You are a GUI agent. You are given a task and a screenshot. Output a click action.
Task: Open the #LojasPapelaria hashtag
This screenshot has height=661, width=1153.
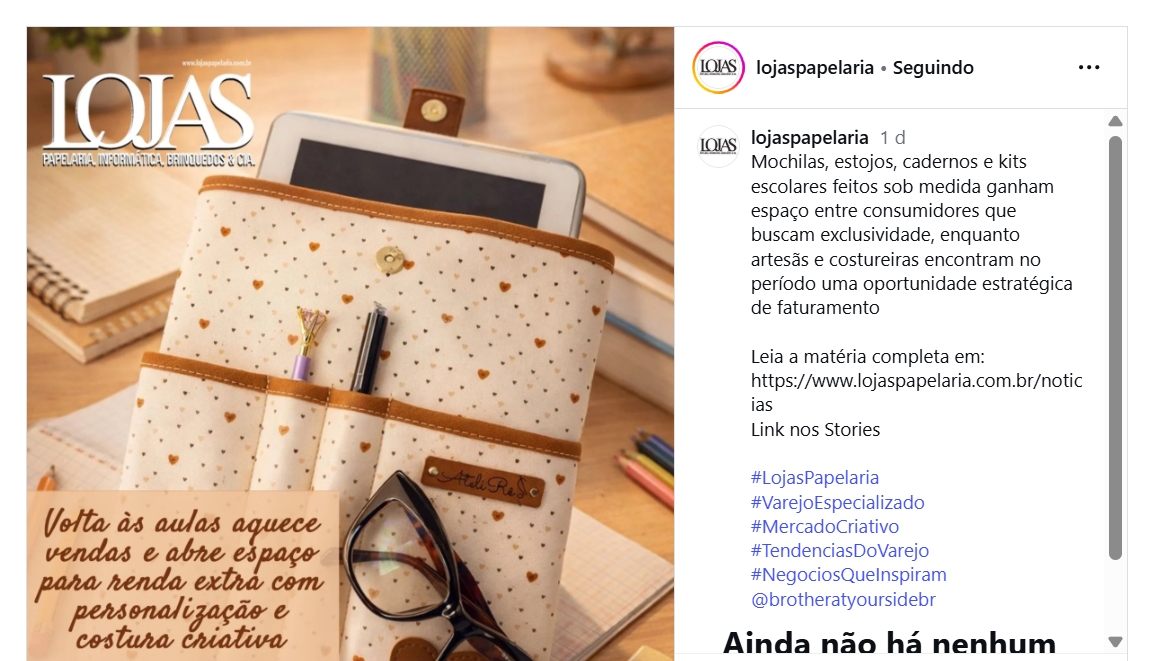click(815, 478)
